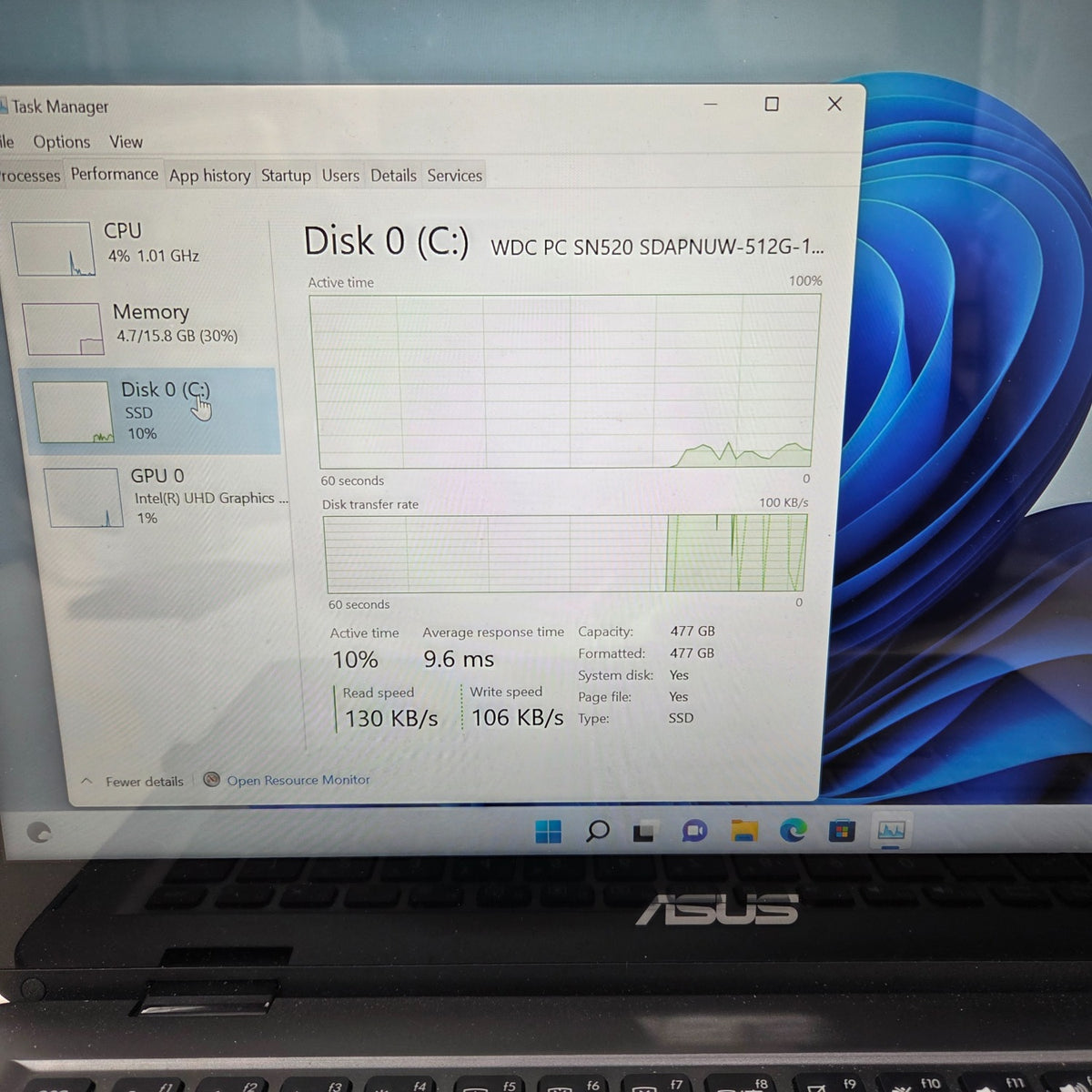Open the View menu
The width and height of the screenshot is (1092, 1092).
[x=126, y=142]
